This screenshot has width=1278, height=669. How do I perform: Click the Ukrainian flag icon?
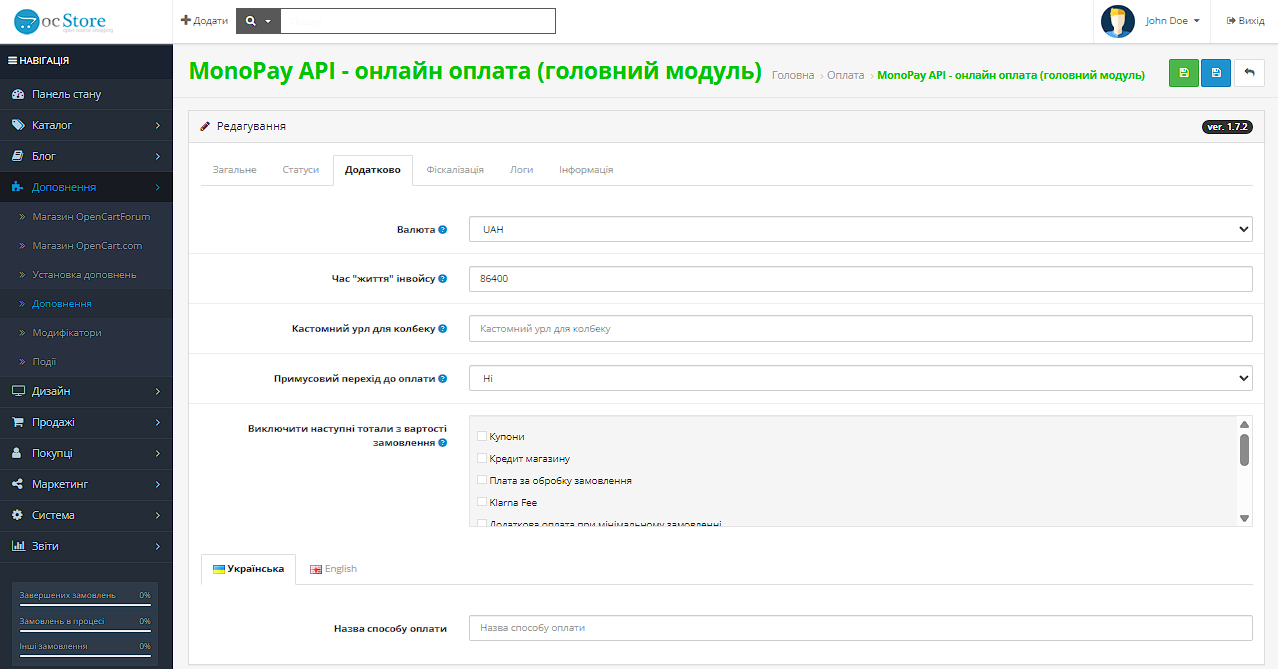[x=219, y=569]
